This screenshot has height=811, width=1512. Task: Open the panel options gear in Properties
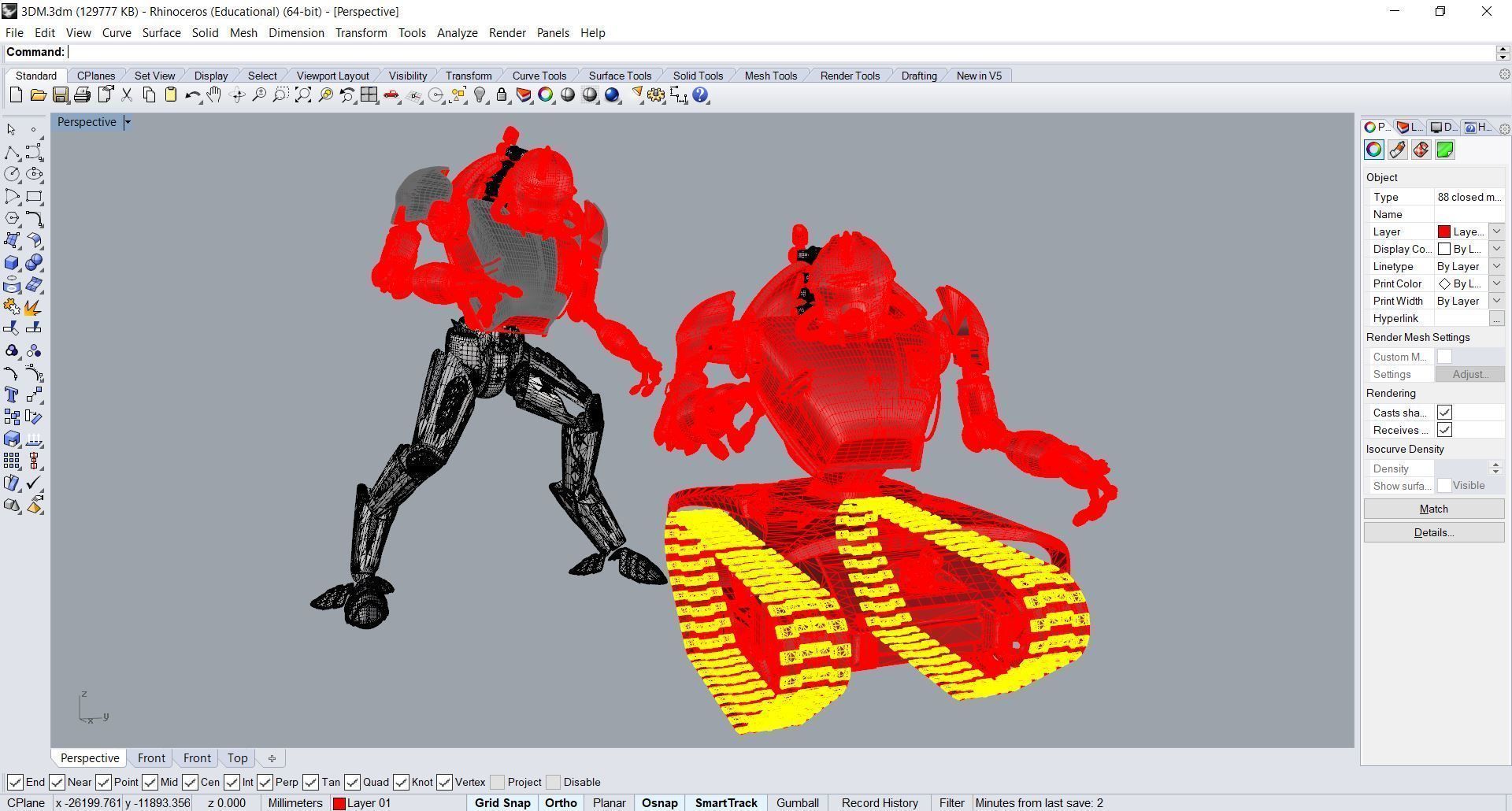1504,128
